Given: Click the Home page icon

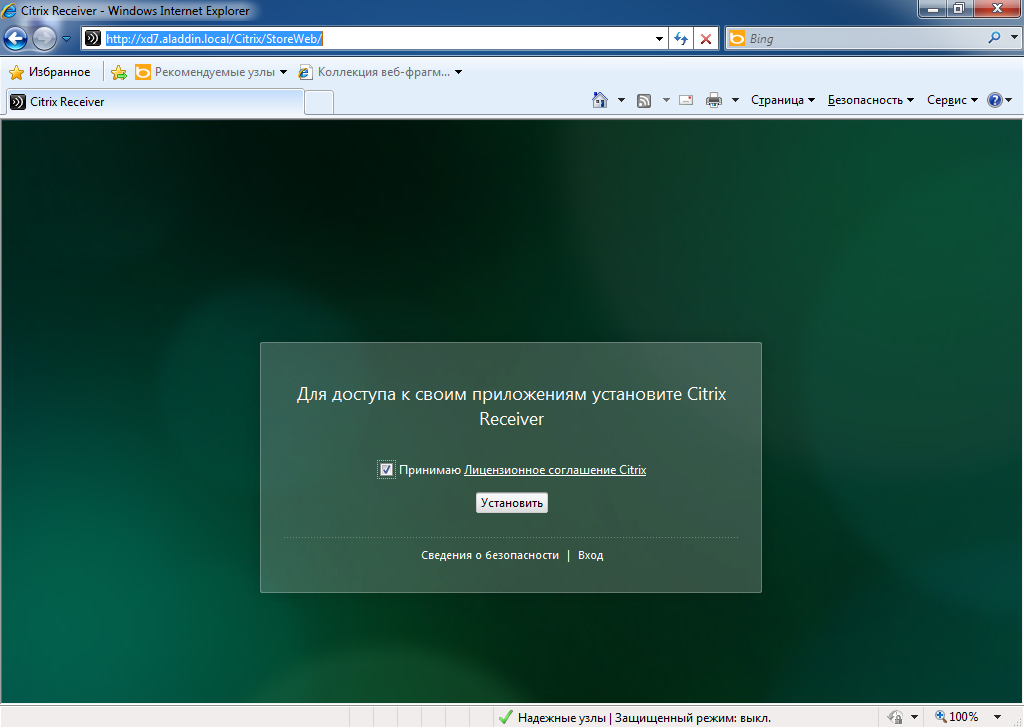Looking at the screenshot, I should (600, 100).
